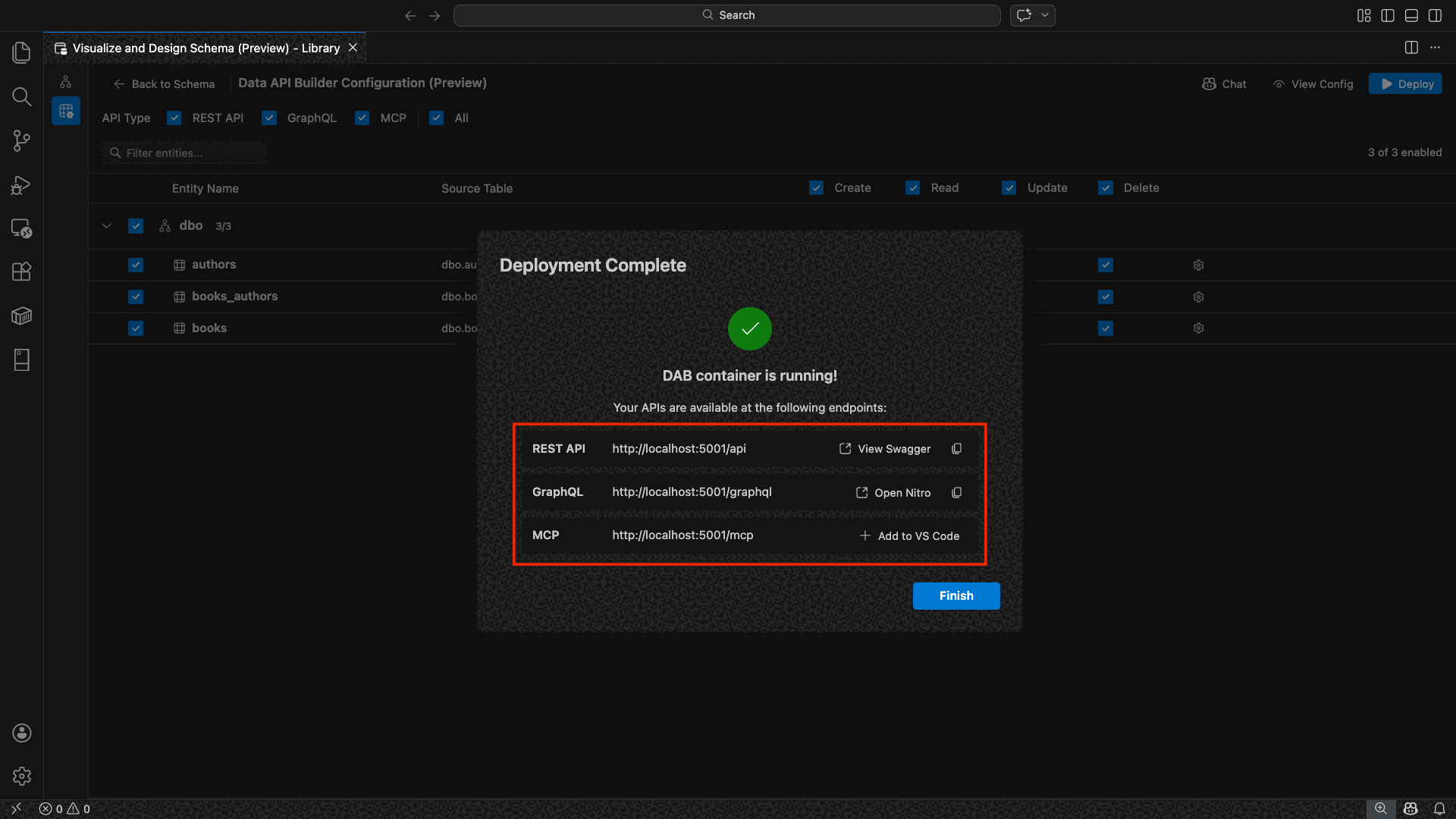The image size is (1456, 819).
Task: Select the Visualize and Design Schema tab
Action: (206, 48)
